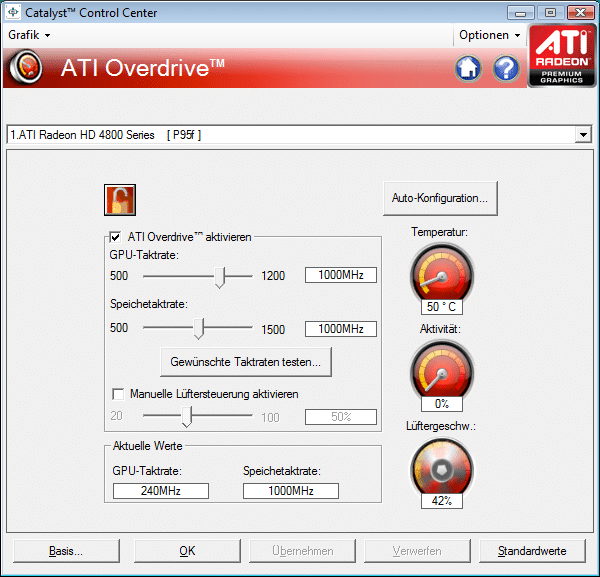Click the current GPU clock 240MHz value

pyautogui.click(x=161, y=491)
